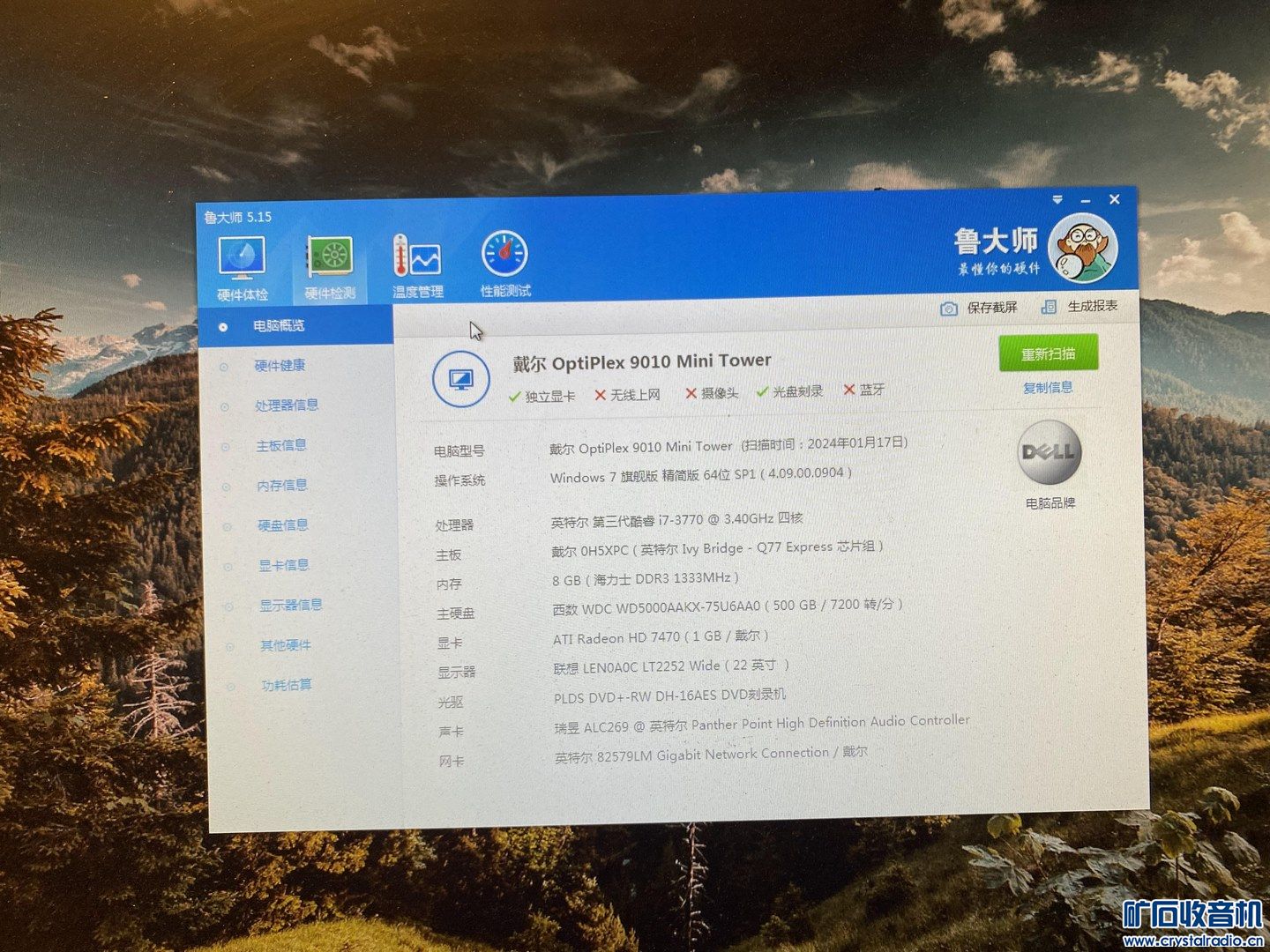Open 主板信息 sidebar item
1270x952 pixels.
(x=281, y=446)
